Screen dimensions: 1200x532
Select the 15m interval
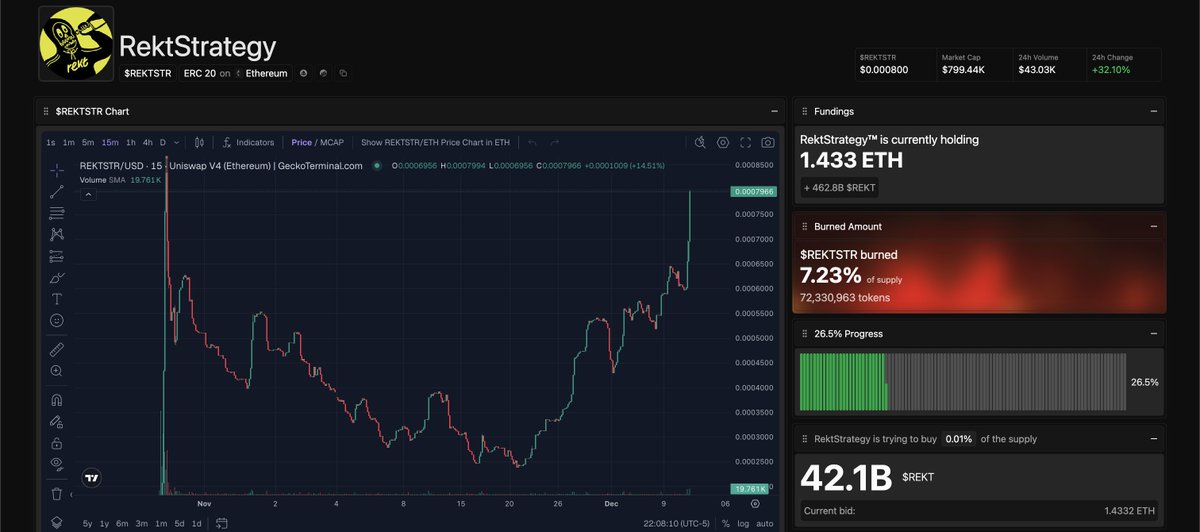click(110, 142)
